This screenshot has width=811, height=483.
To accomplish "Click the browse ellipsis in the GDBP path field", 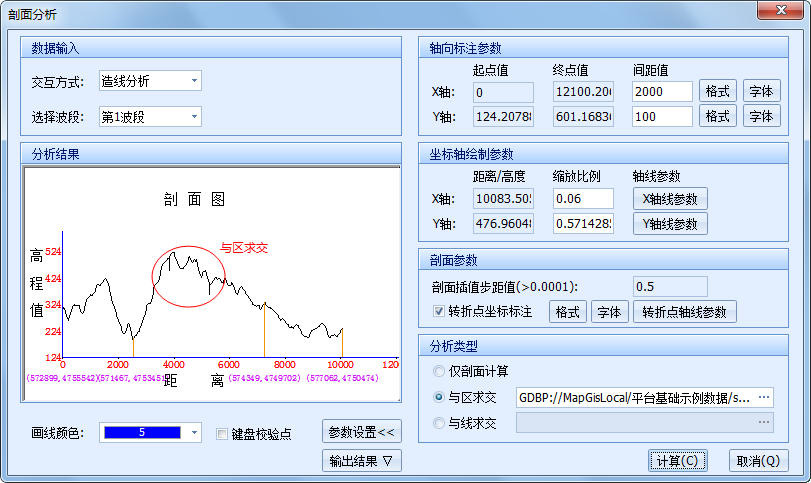I will pos(765,397).
